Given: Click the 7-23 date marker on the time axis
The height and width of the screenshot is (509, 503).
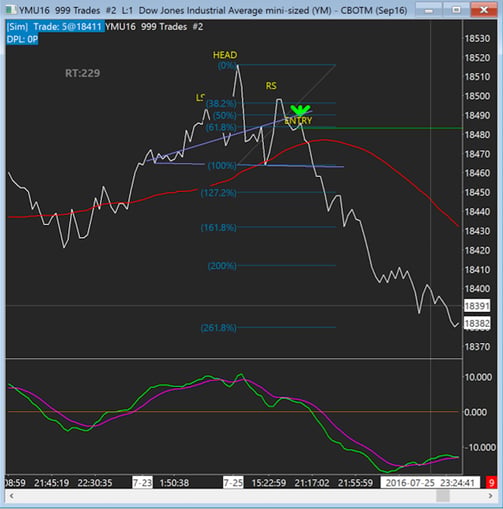Looking at the screenshot, I should click(x=142, y=482).
